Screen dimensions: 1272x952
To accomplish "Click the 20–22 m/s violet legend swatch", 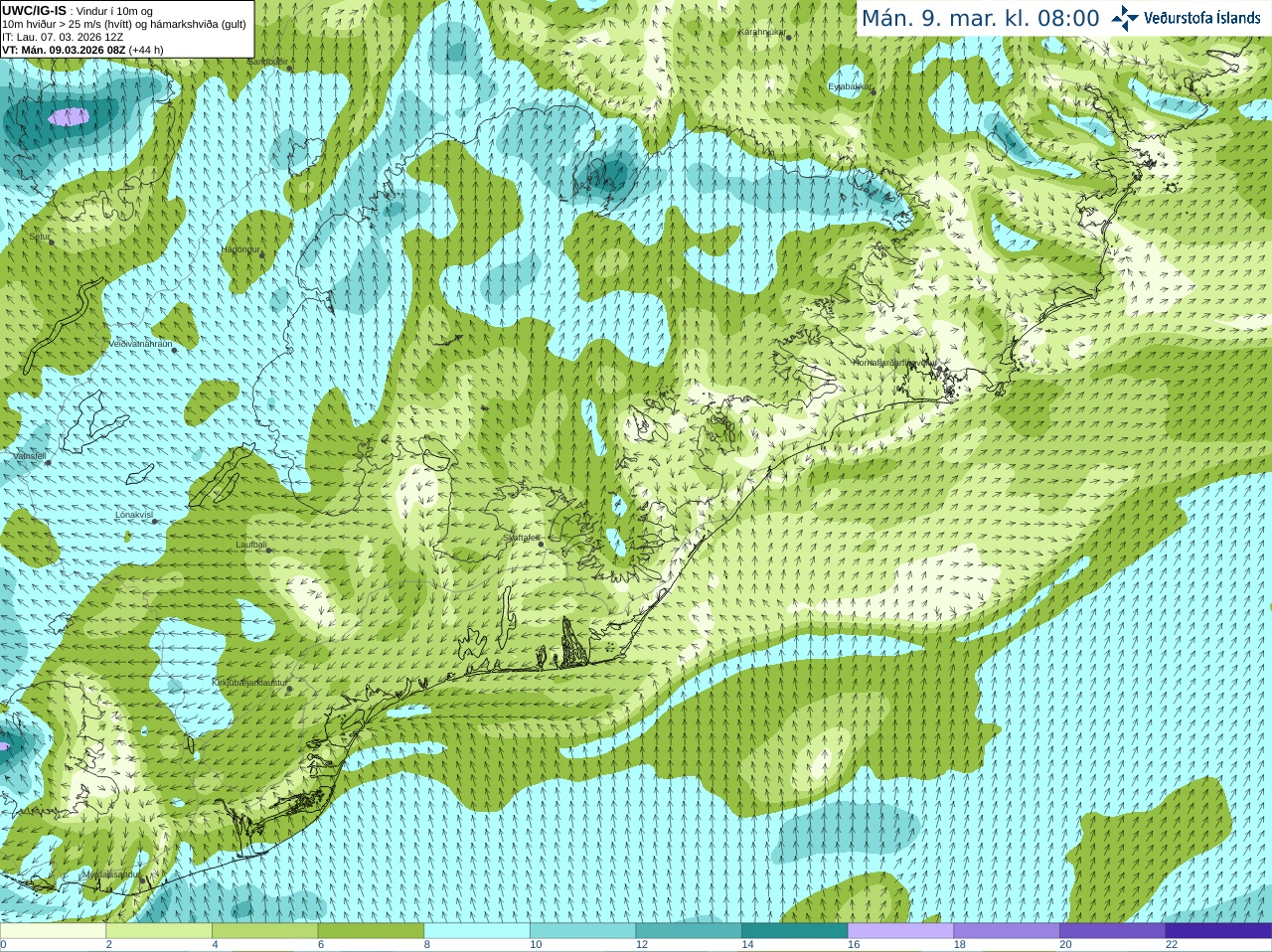I will 1113,931.
